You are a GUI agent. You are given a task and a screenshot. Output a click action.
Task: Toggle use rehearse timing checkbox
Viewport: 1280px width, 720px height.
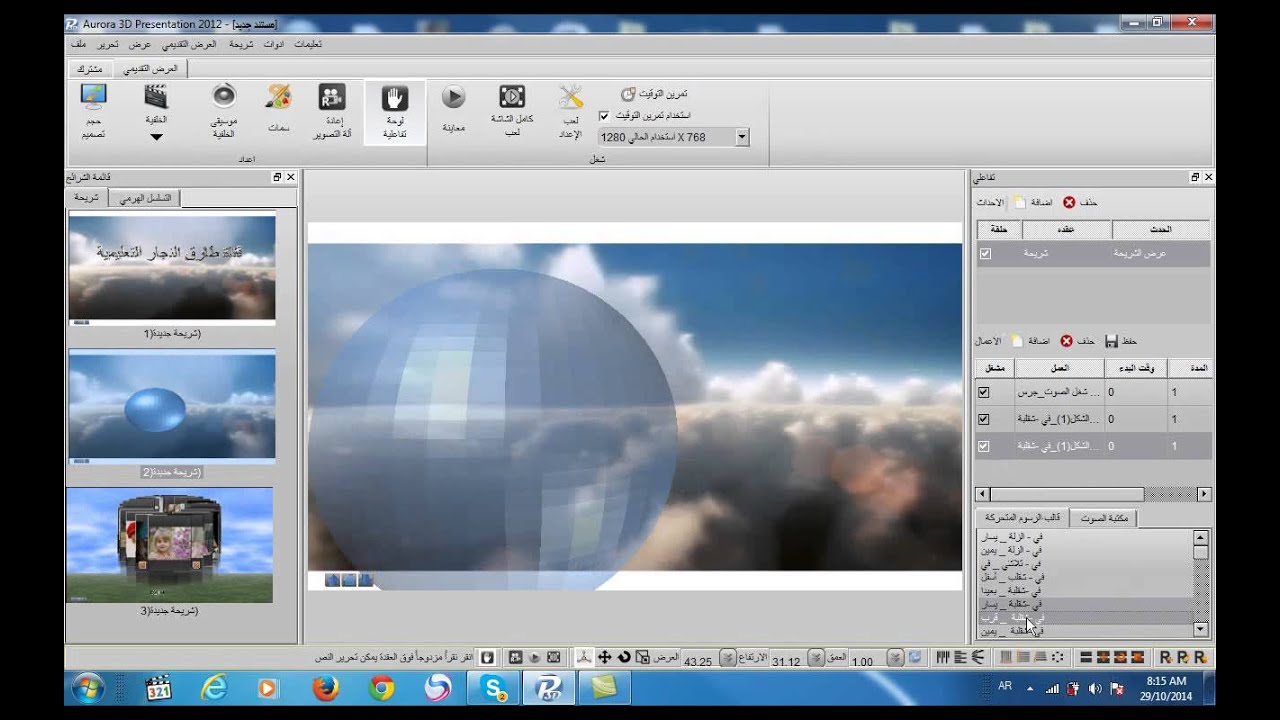[x=603, y=116]
